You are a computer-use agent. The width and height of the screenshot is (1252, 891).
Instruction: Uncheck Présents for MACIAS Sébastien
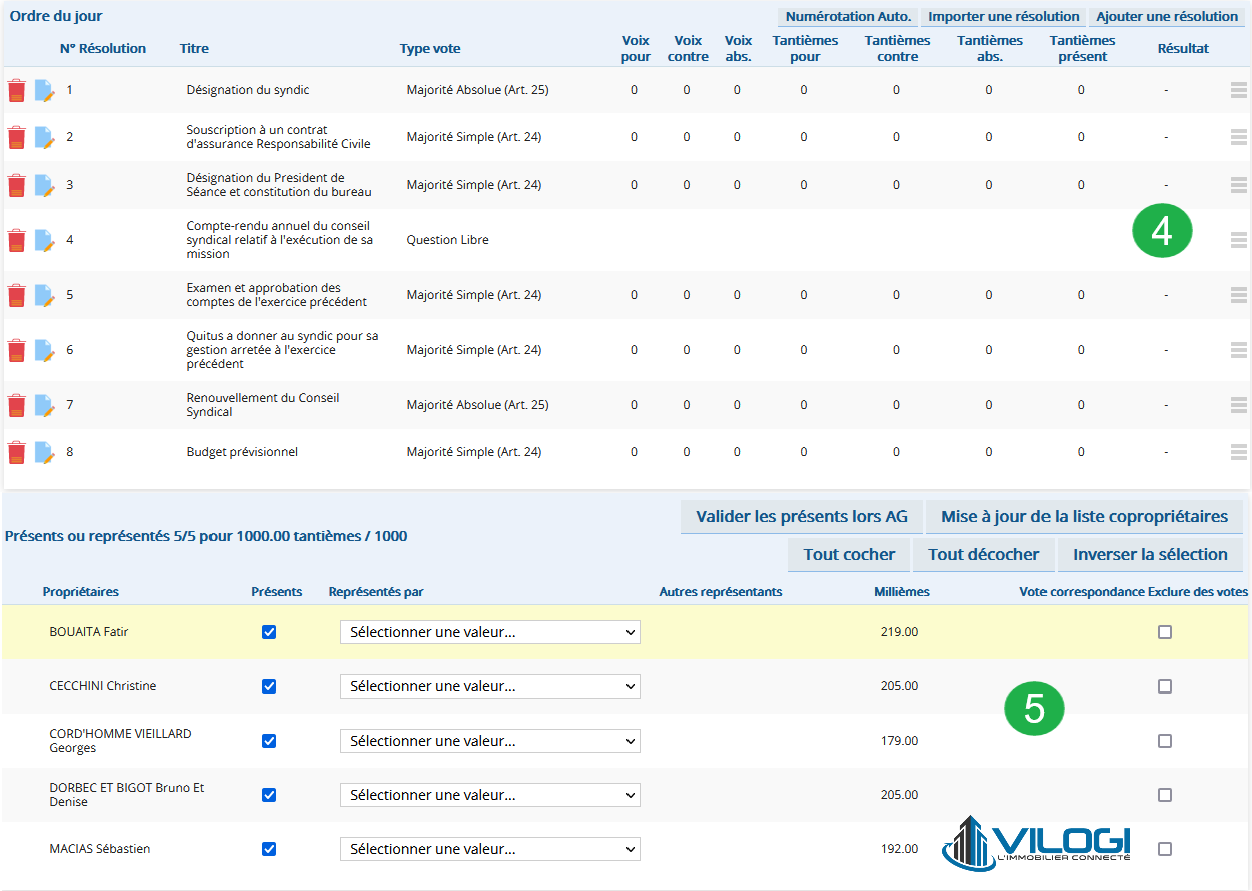[268, 849]
